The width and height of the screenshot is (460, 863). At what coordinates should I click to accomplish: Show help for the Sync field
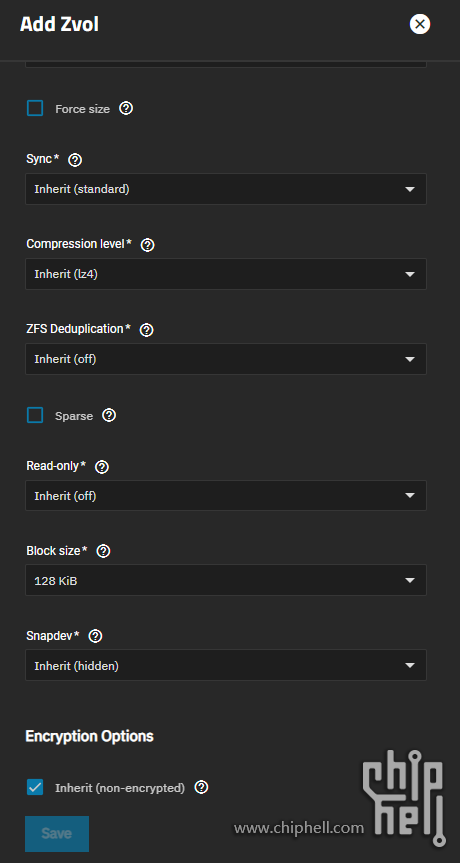75,160
